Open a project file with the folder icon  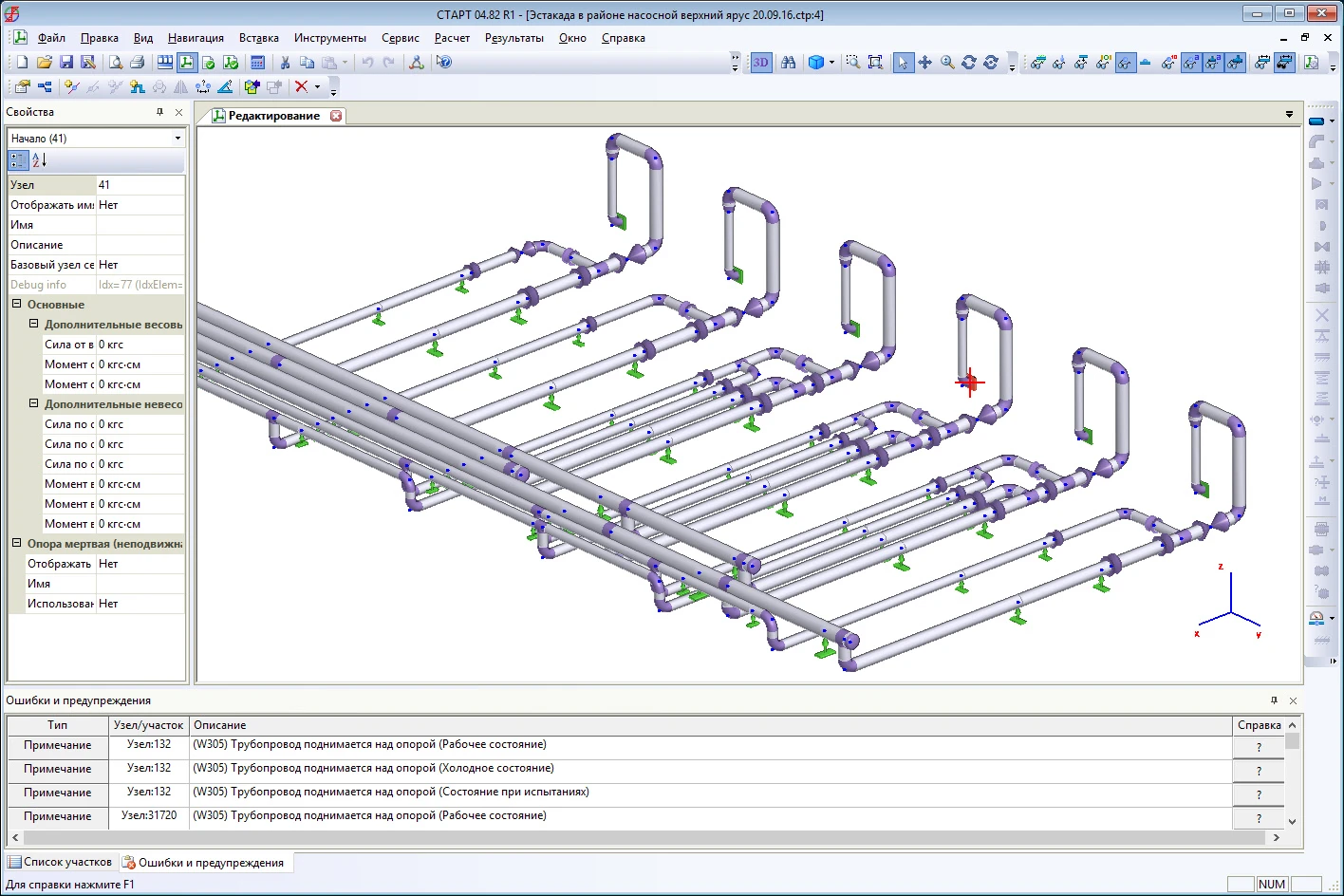coord(44,63)
